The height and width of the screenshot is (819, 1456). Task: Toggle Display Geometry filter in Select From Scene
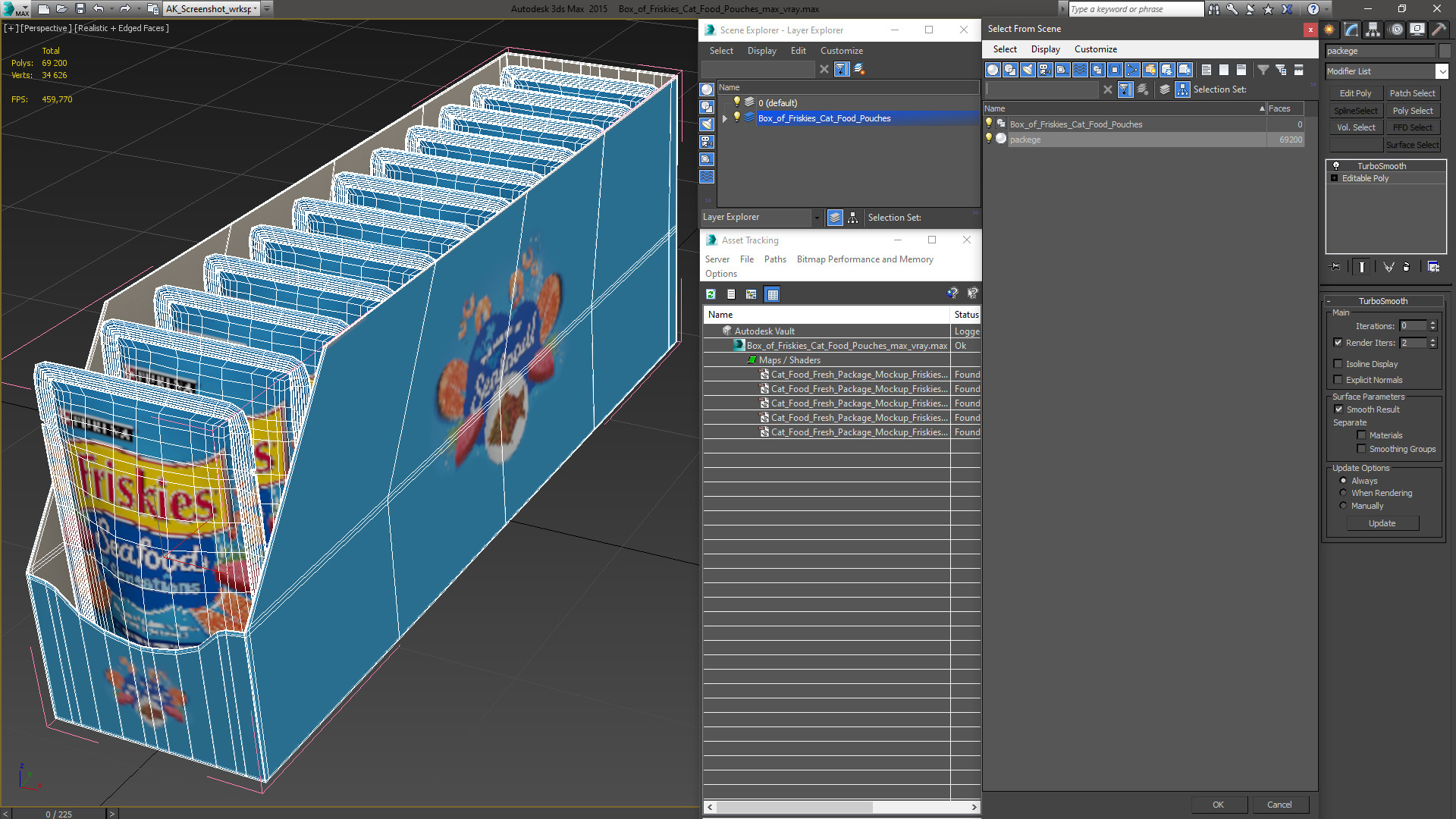[x=993, y=70]
